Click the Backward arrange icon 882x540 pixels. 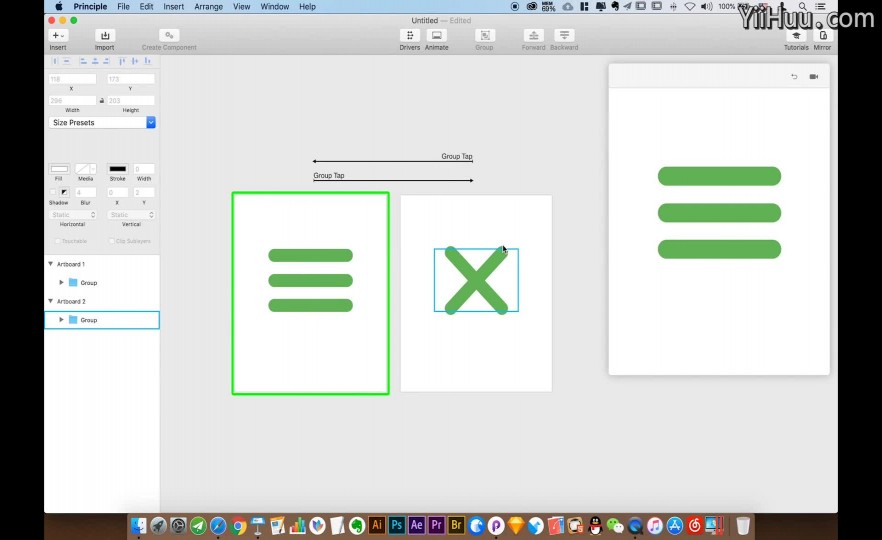tap(564, 35)
